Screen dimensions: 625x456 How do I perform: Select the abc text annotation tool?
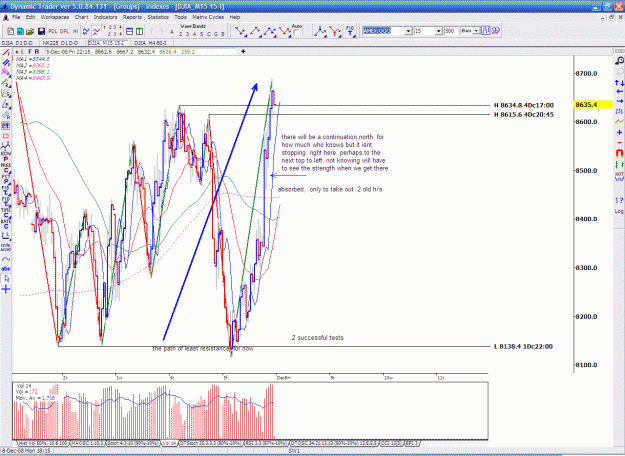6,269
